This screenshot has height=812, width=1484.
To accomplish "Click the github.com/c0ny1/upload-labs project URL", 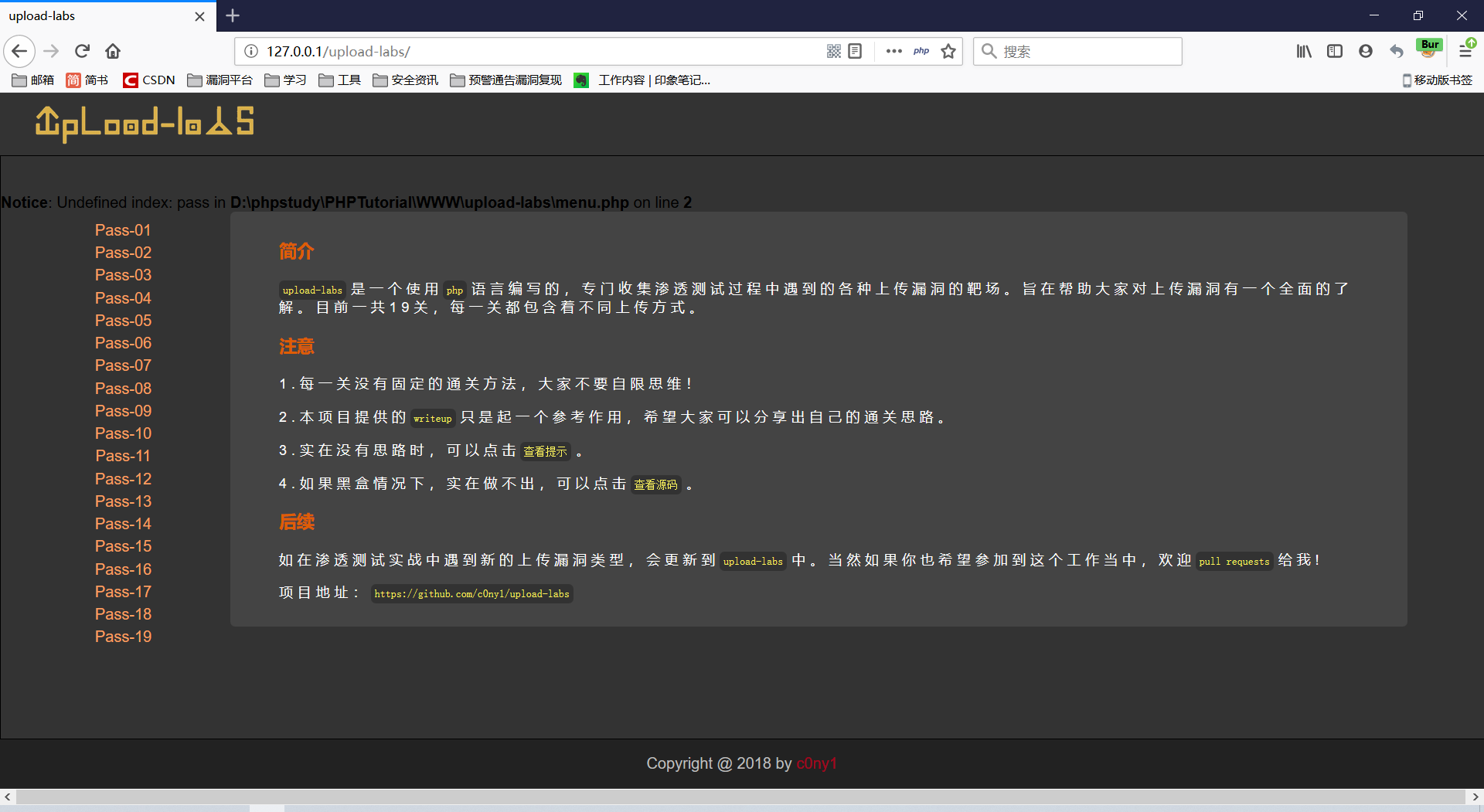I will (471, 593).
